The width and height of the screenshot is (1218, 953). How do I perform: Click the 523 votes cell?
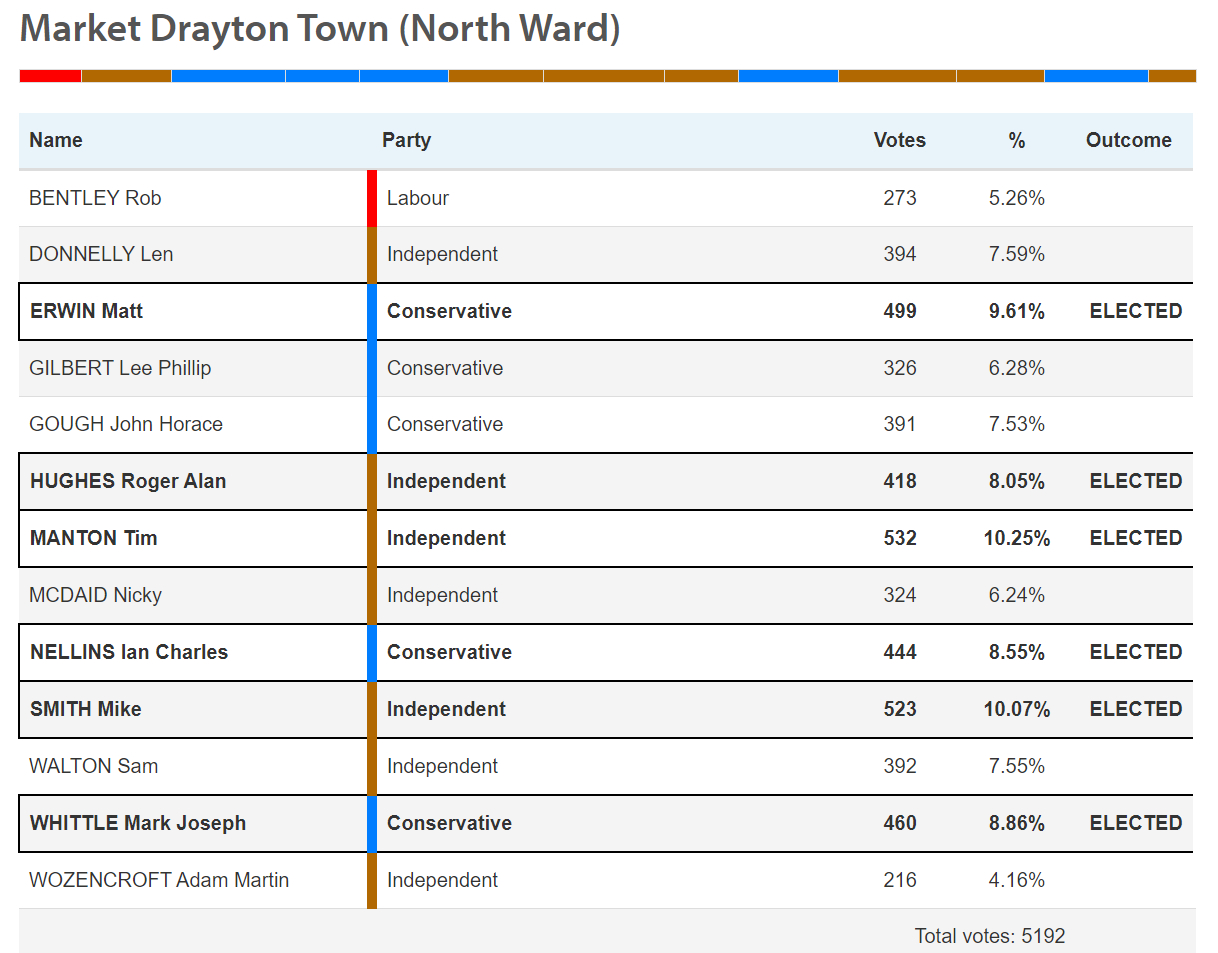click(900, 709)
